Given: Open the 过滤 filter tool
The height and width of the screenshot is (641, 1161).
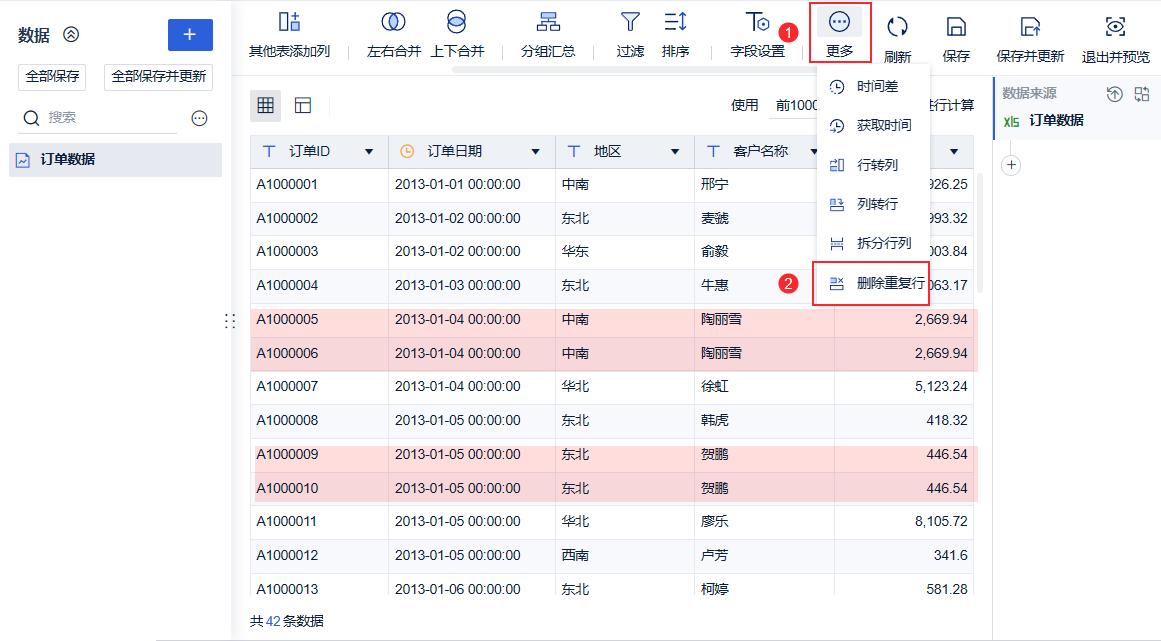Looking at the screenshot, I should [x=630, y=33].
